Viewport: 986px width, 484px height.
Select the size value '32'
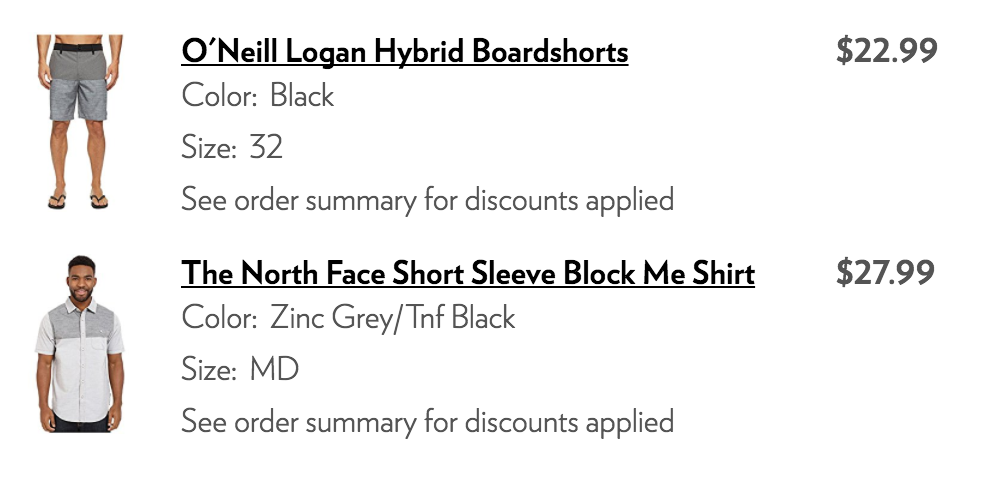coord(266,148)
